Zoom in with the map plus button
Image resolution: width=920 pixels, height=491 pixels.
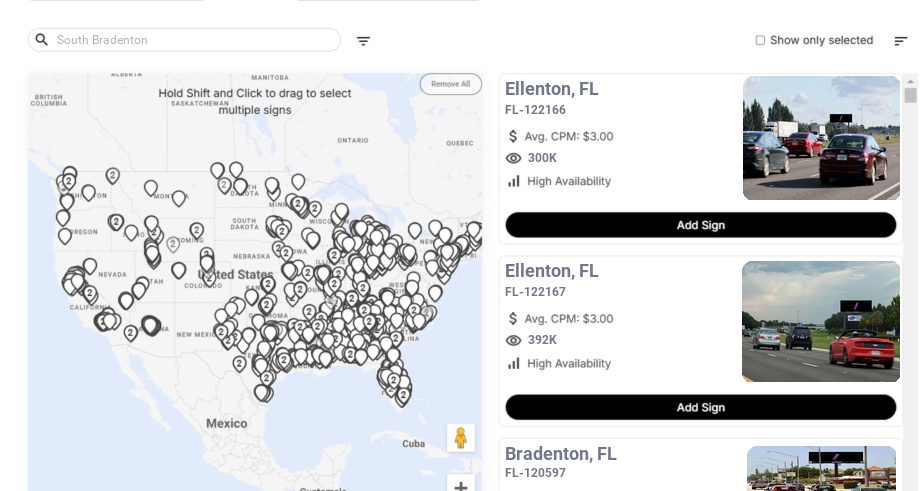coord(460,487)
